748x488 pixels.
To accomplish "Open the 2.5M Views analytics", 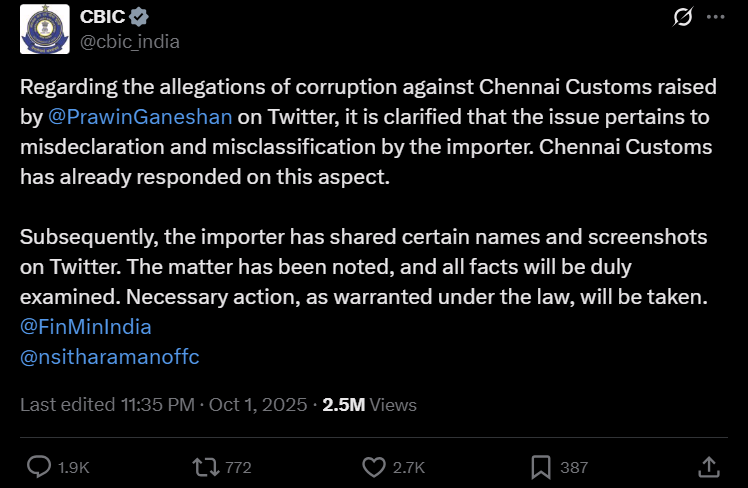I will click(x=369, y=405).
